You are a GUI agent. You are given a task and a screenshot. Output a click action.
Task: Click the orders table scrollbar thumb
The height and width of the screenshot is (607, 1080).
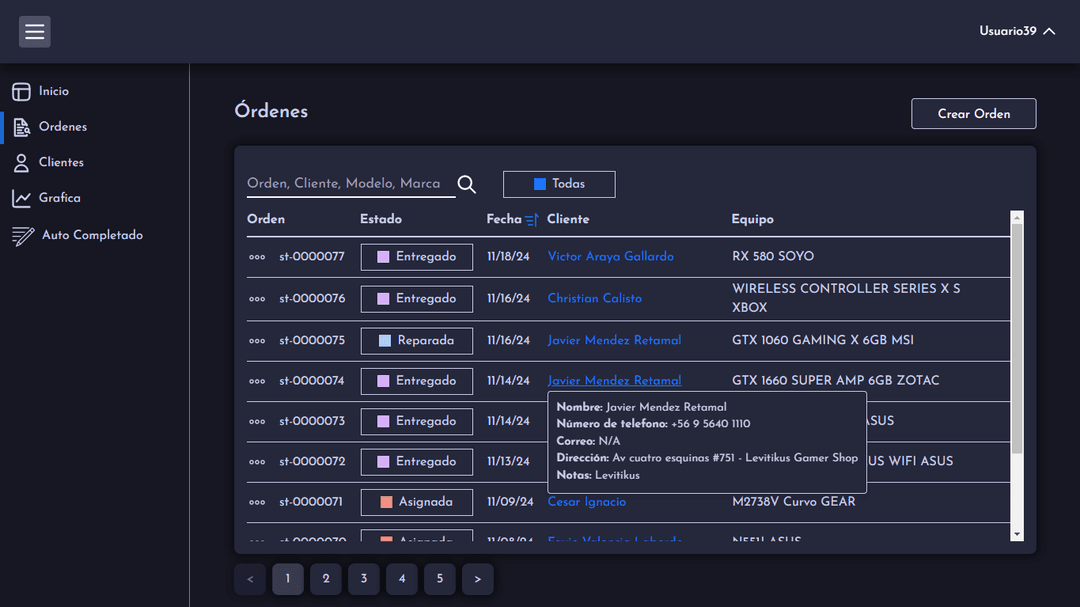pyautogui.click(x=1017, y=338)
